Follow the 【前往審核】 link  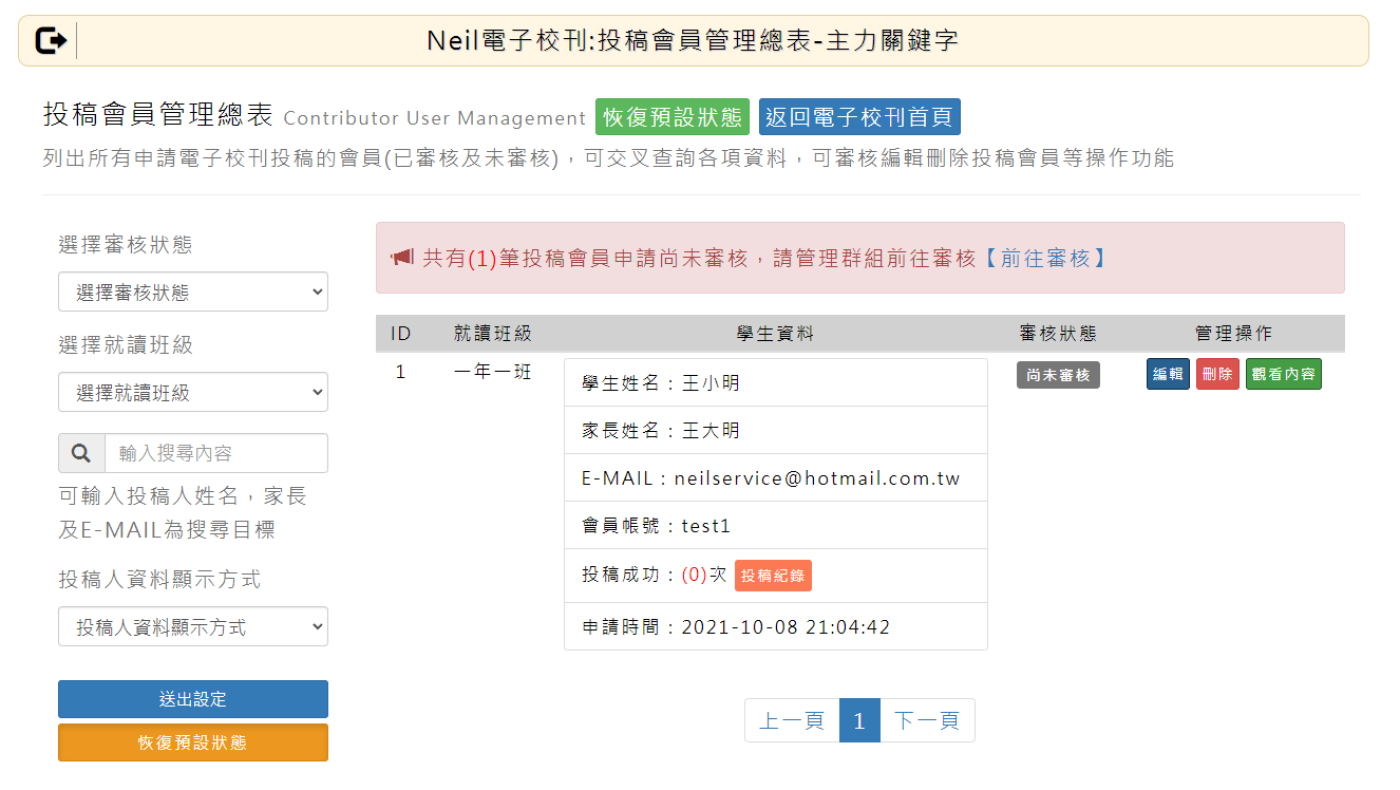point(1044,258)
